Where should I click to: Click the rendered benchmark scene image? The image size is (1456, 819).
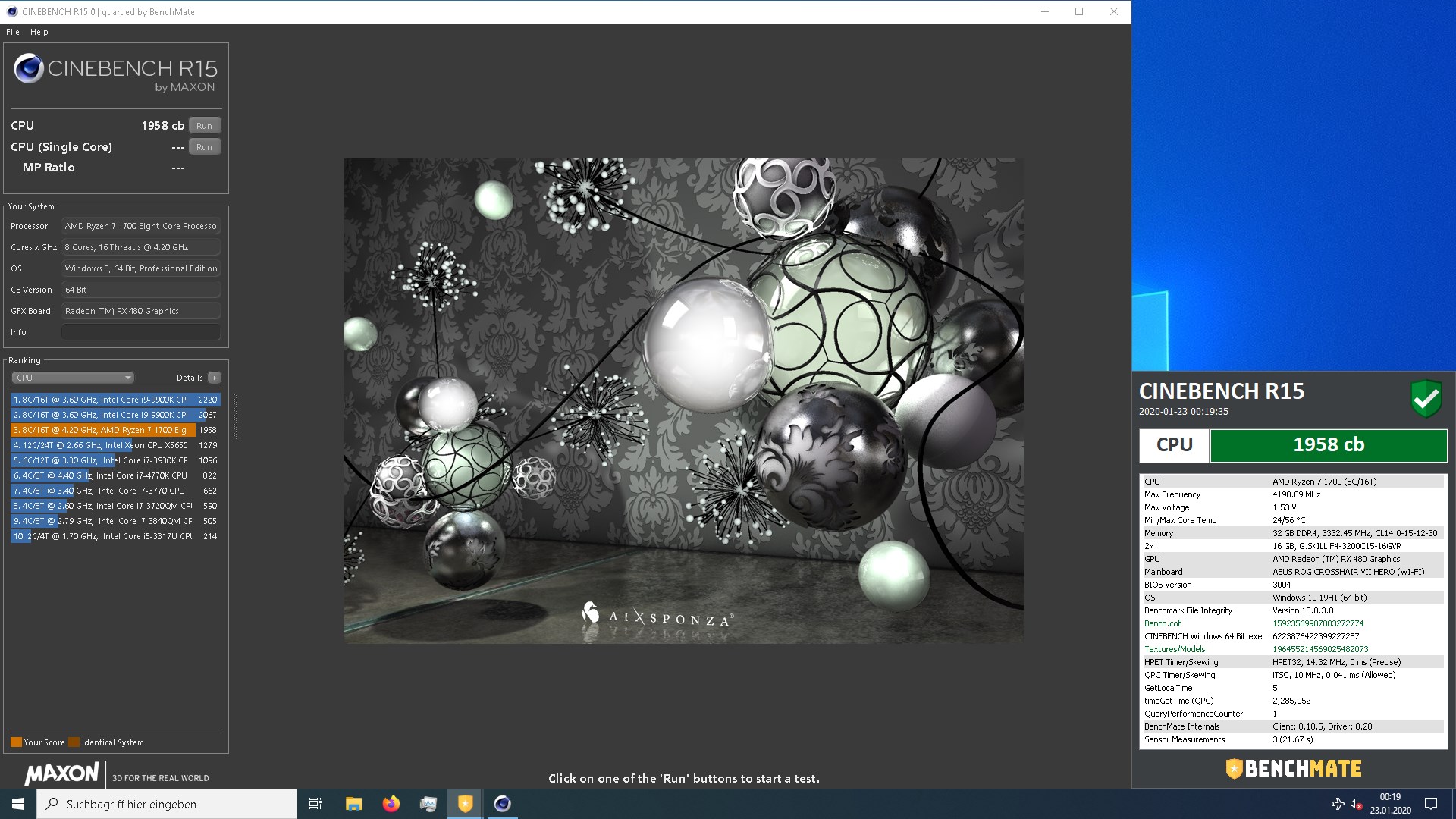click(x=683, y=400)
